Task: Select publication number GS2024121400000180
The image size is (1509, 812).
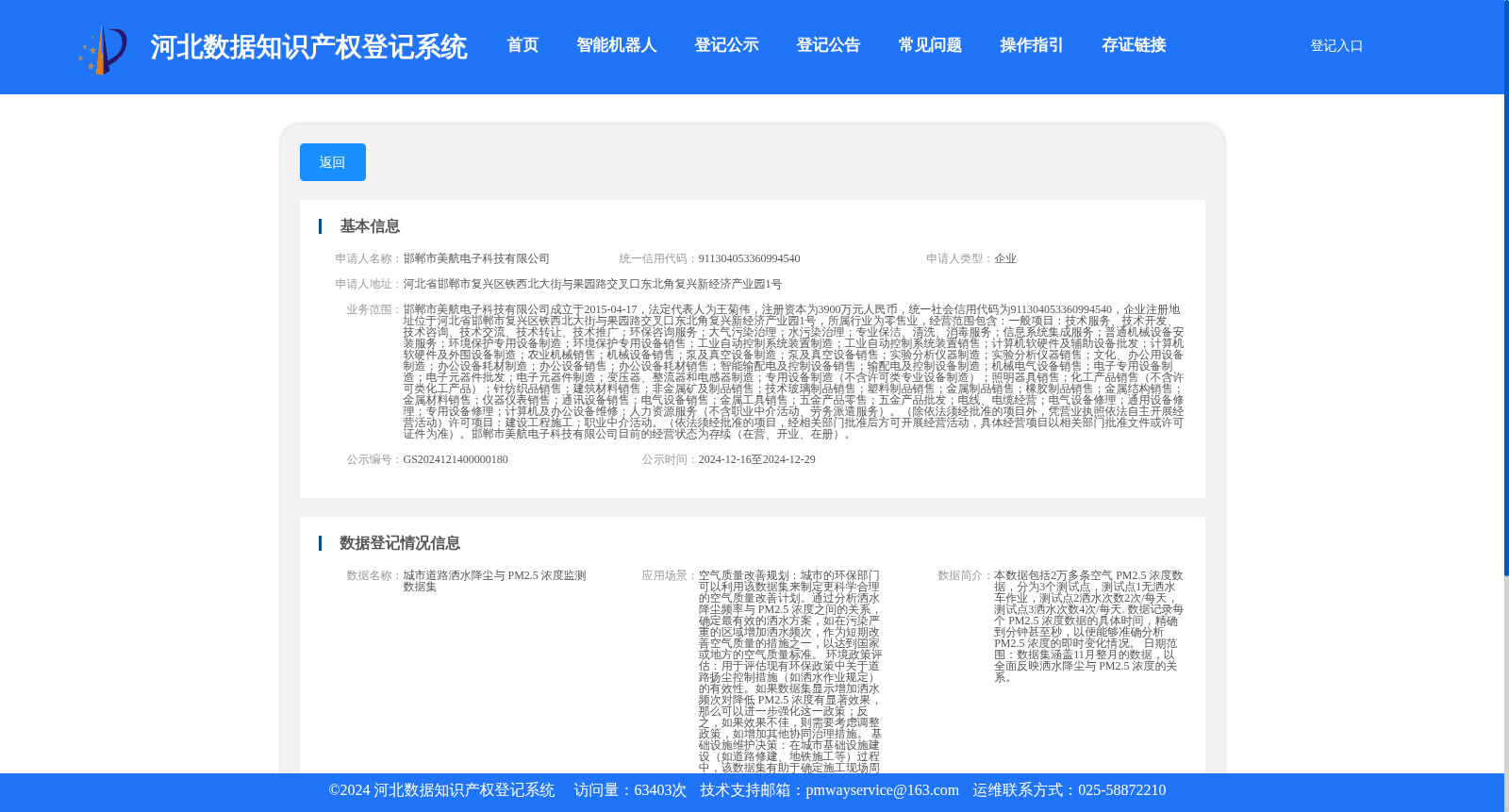Action: [x=456, y=459]
